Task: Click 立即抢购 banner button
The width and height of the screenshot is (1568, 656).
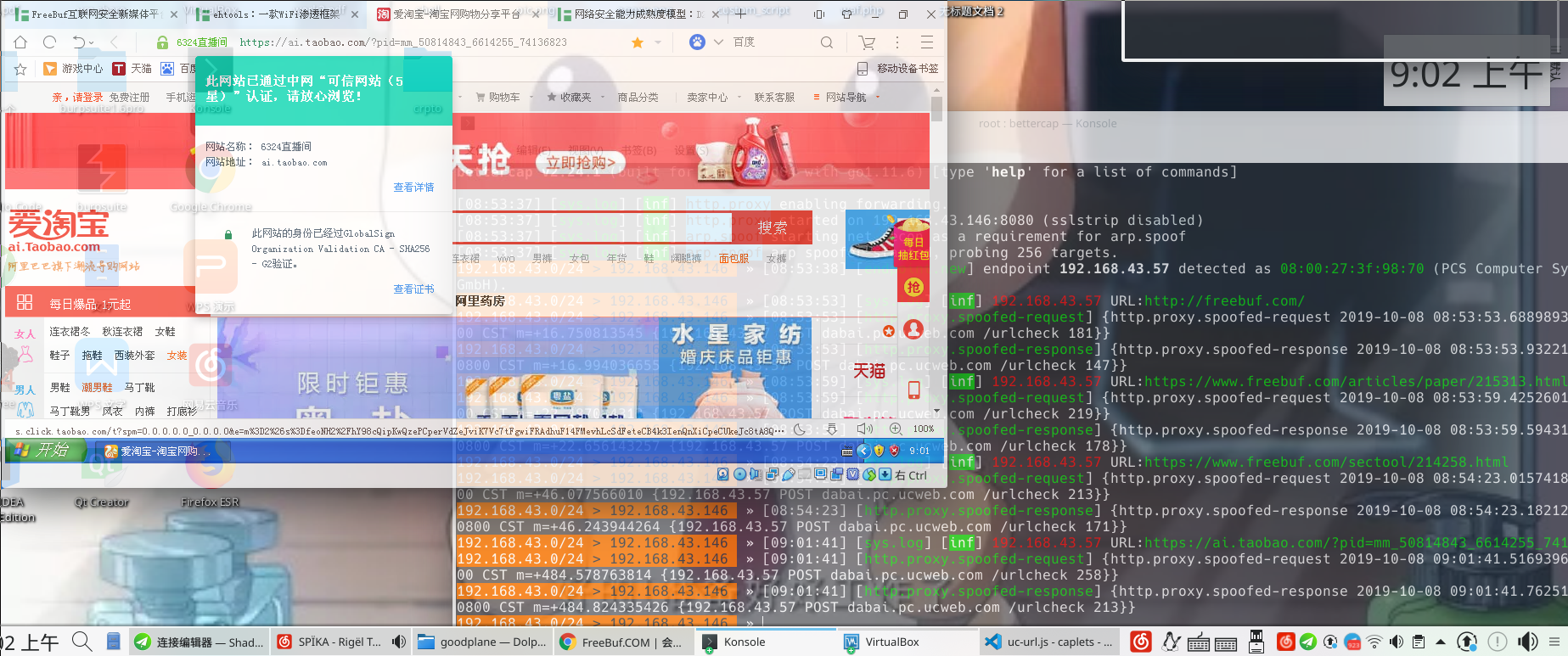Action: 580,162
